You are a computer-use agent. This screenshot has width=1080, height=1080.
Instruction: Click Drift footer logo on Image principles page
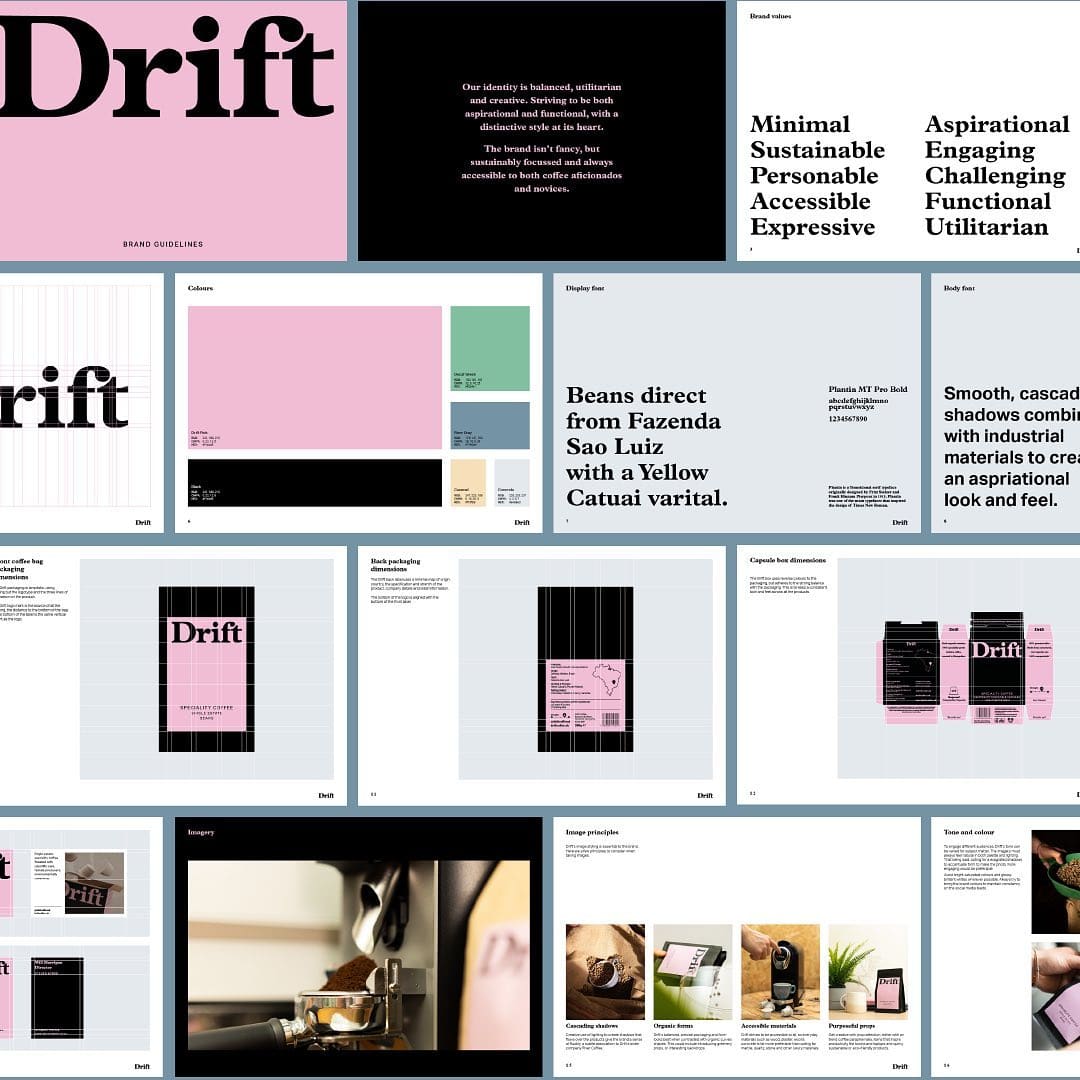(900, 1066)
